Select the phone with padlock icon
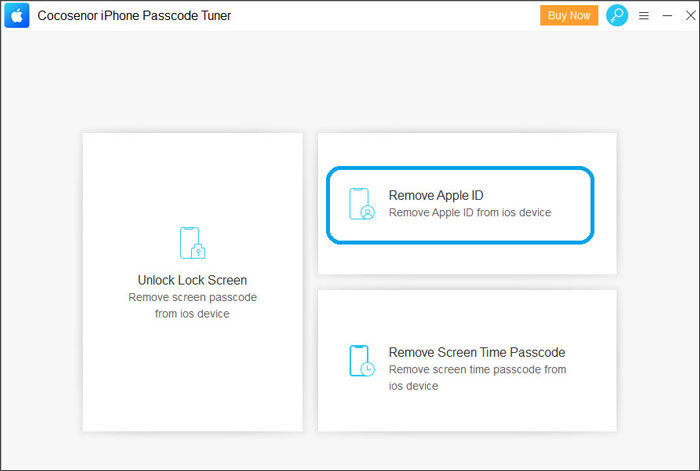Viewport: 700px width, 471px height. pos(192,243)
